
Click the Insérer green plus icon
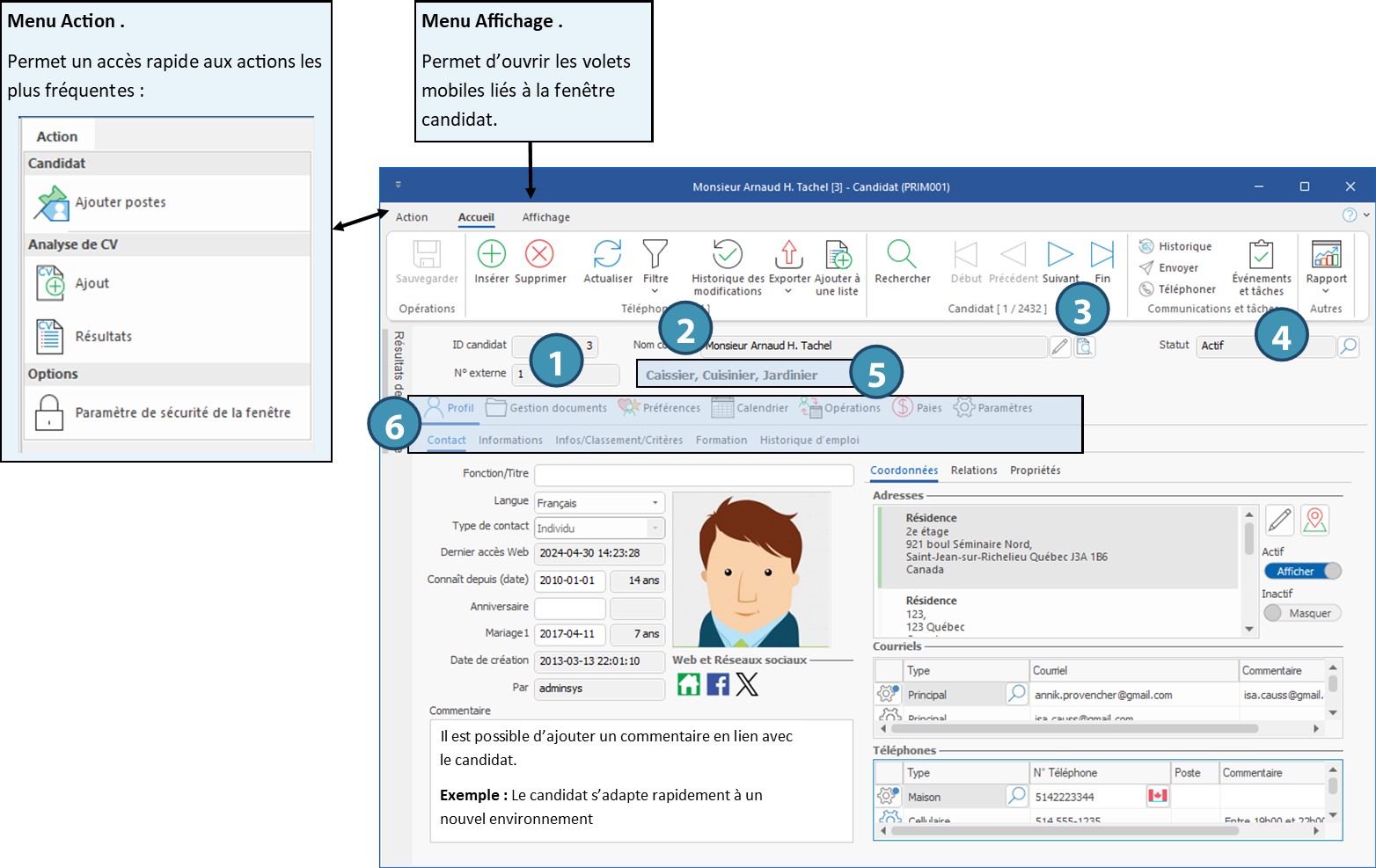pyautogui.click(x=491, y=254)
